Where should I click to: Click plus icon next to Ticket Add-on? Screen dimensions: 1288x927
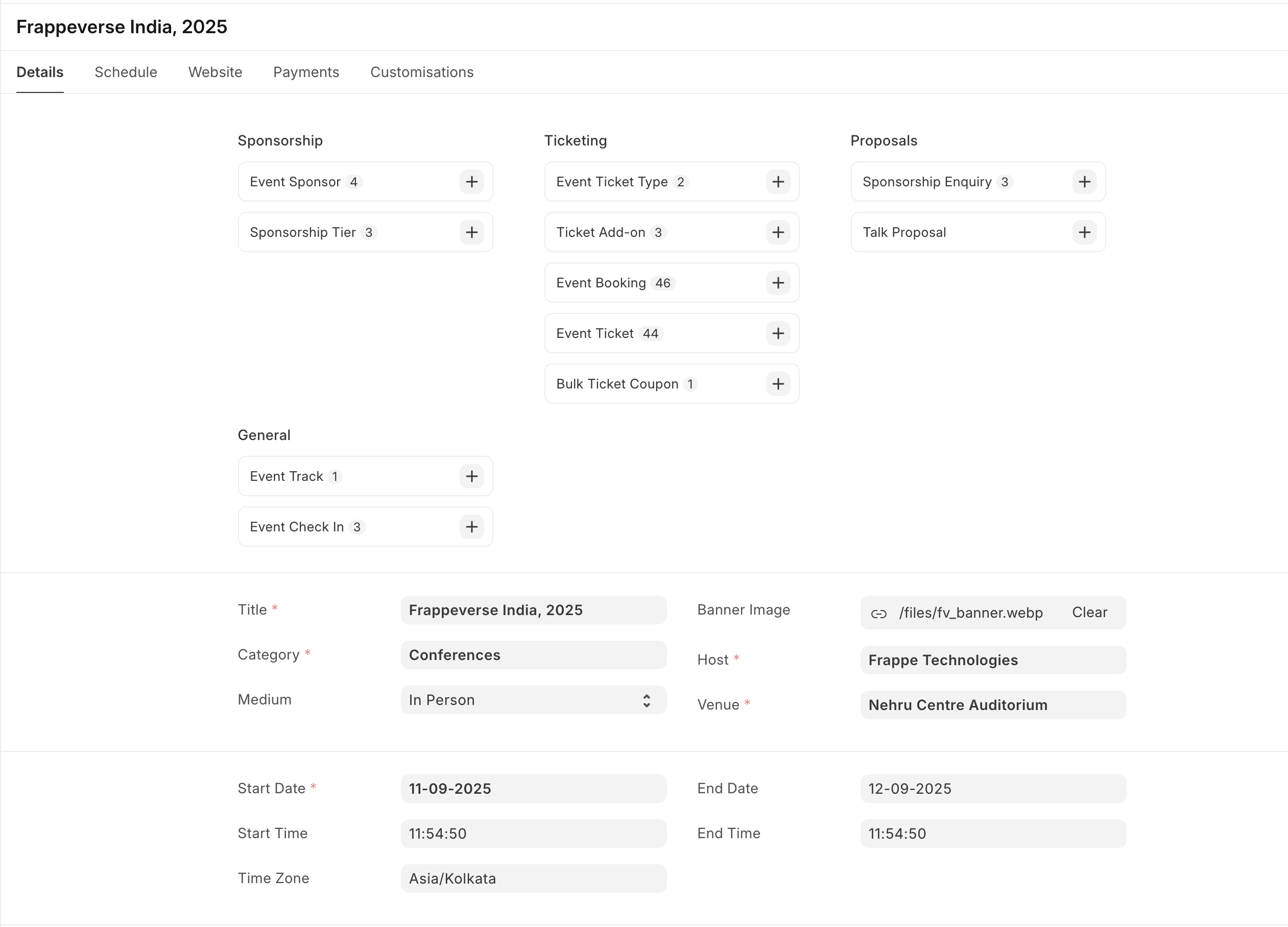(x=777, y=232)
